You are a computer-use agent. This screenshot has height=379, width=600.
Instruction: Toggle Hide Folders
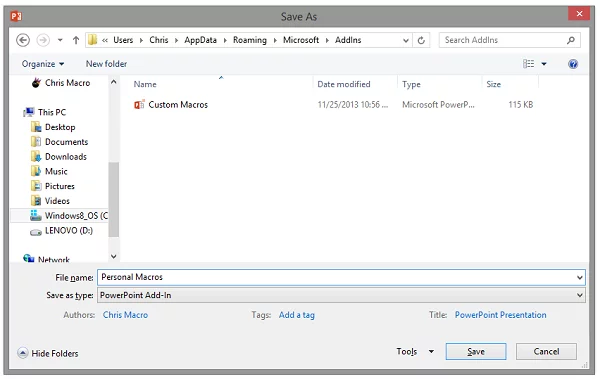[x=48, y=353]
